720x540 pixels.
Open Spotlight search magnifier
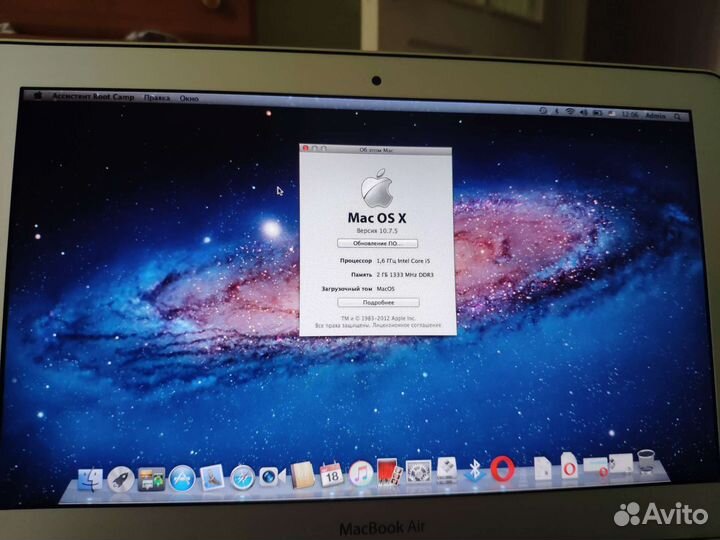coord(677,117)
